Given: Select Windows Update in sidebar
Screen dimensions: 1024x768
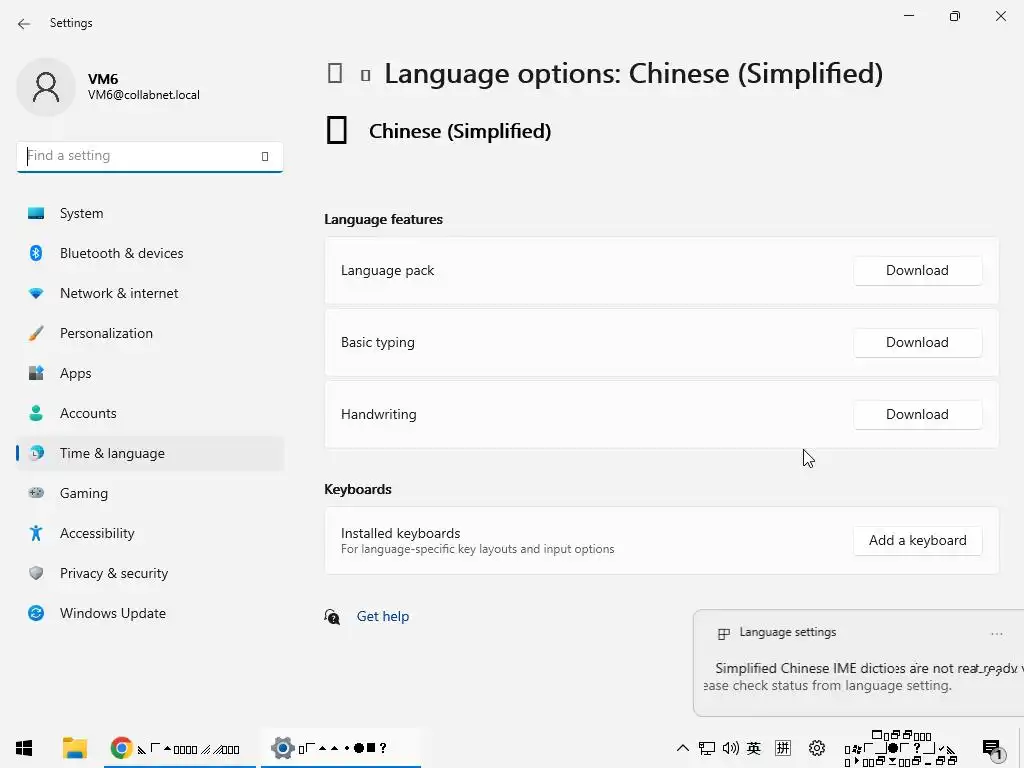Looking at the screenshot, I should tap(112, 613).
